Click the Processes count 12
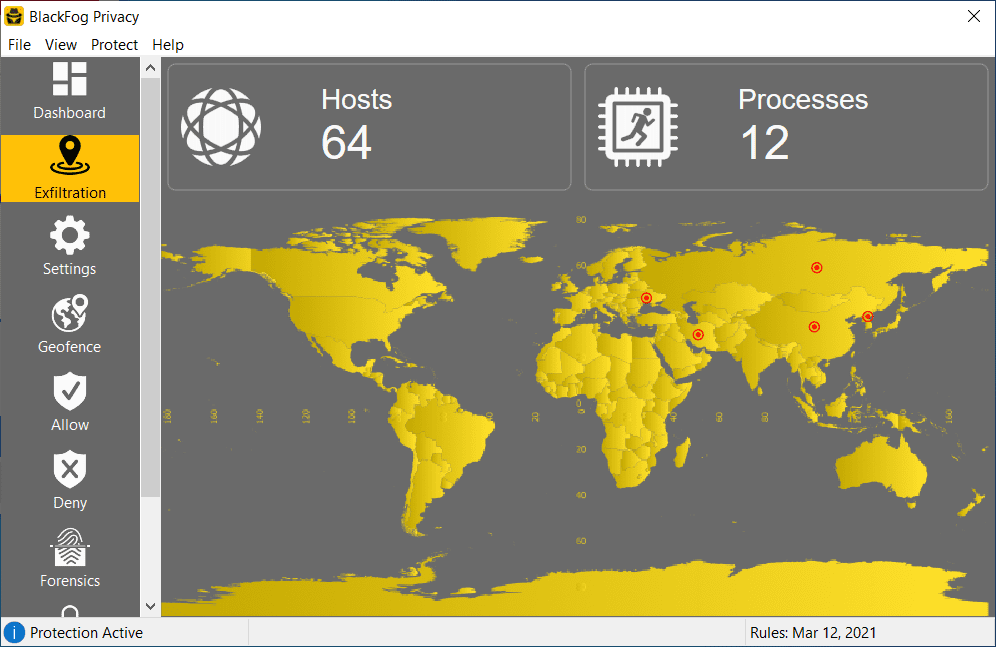 pyautogui.click(x=765, y=142)
